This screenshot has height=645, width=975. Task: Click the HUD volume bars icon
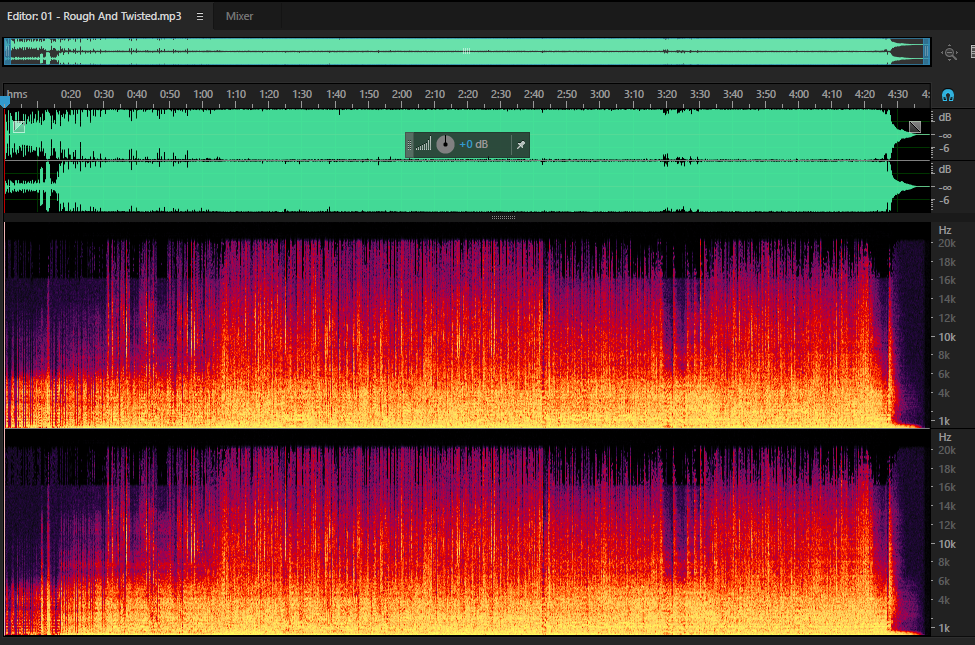[423, 145]
